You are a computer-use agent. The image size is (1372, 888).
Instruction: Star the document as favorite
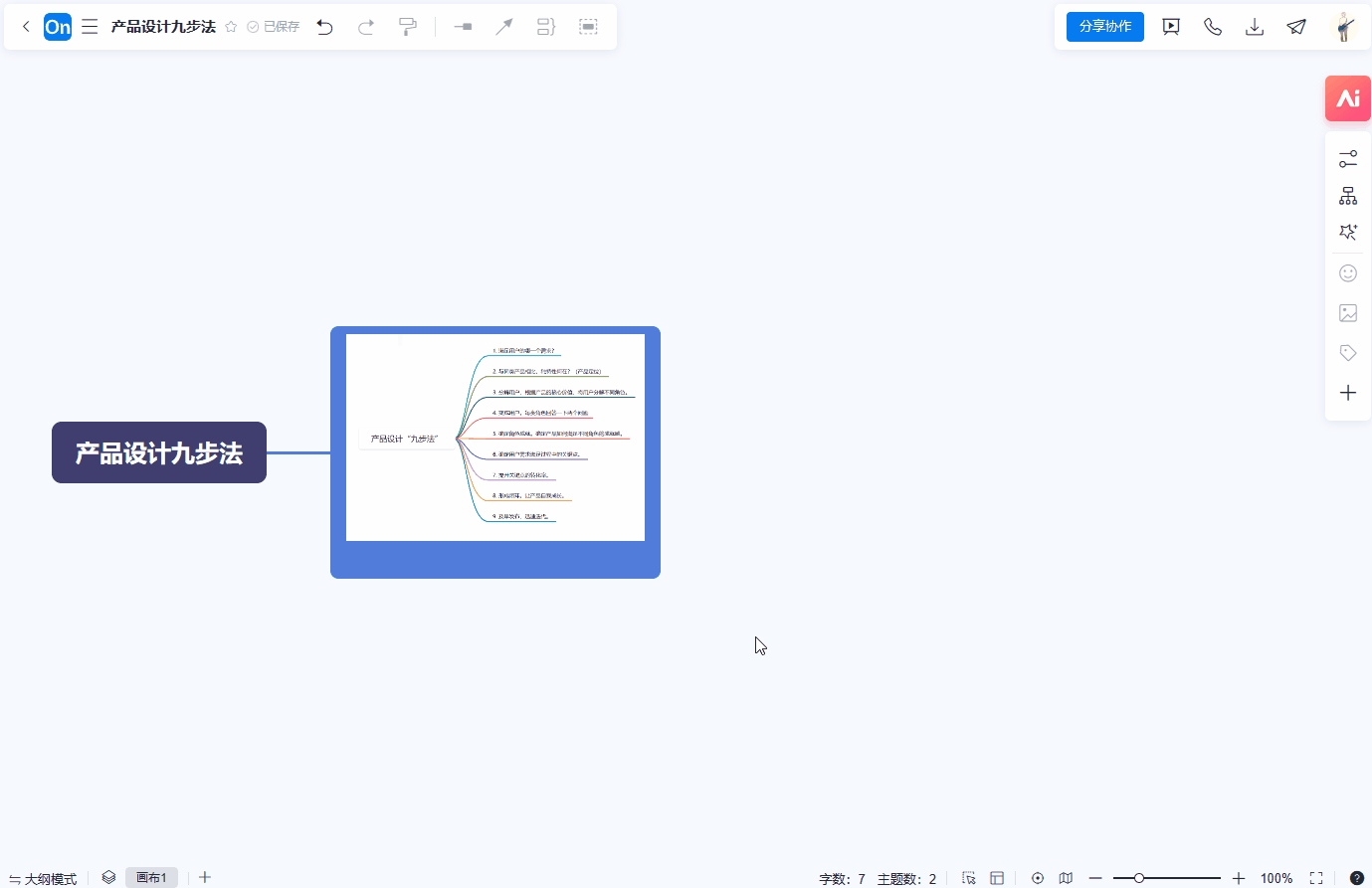[231, 27]
